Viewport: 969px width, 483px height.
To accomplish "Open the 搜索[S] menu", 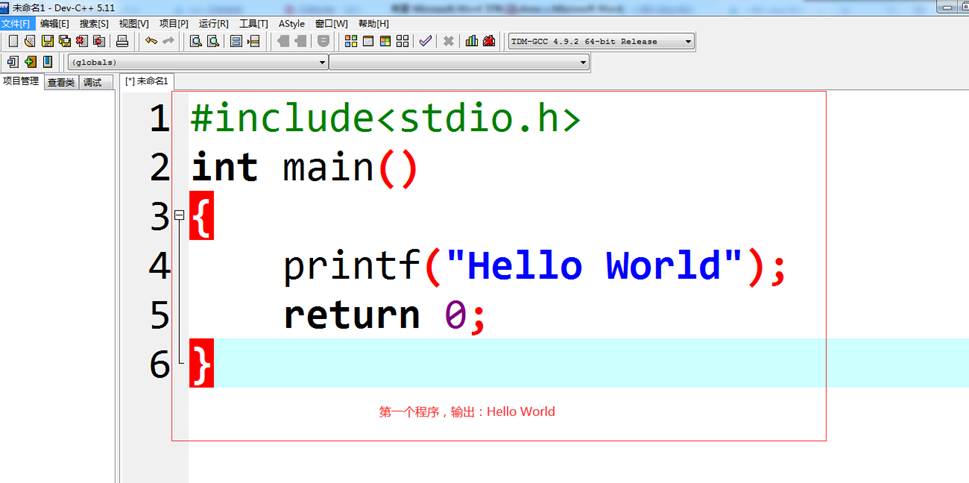I will click(x=94, y=23).
